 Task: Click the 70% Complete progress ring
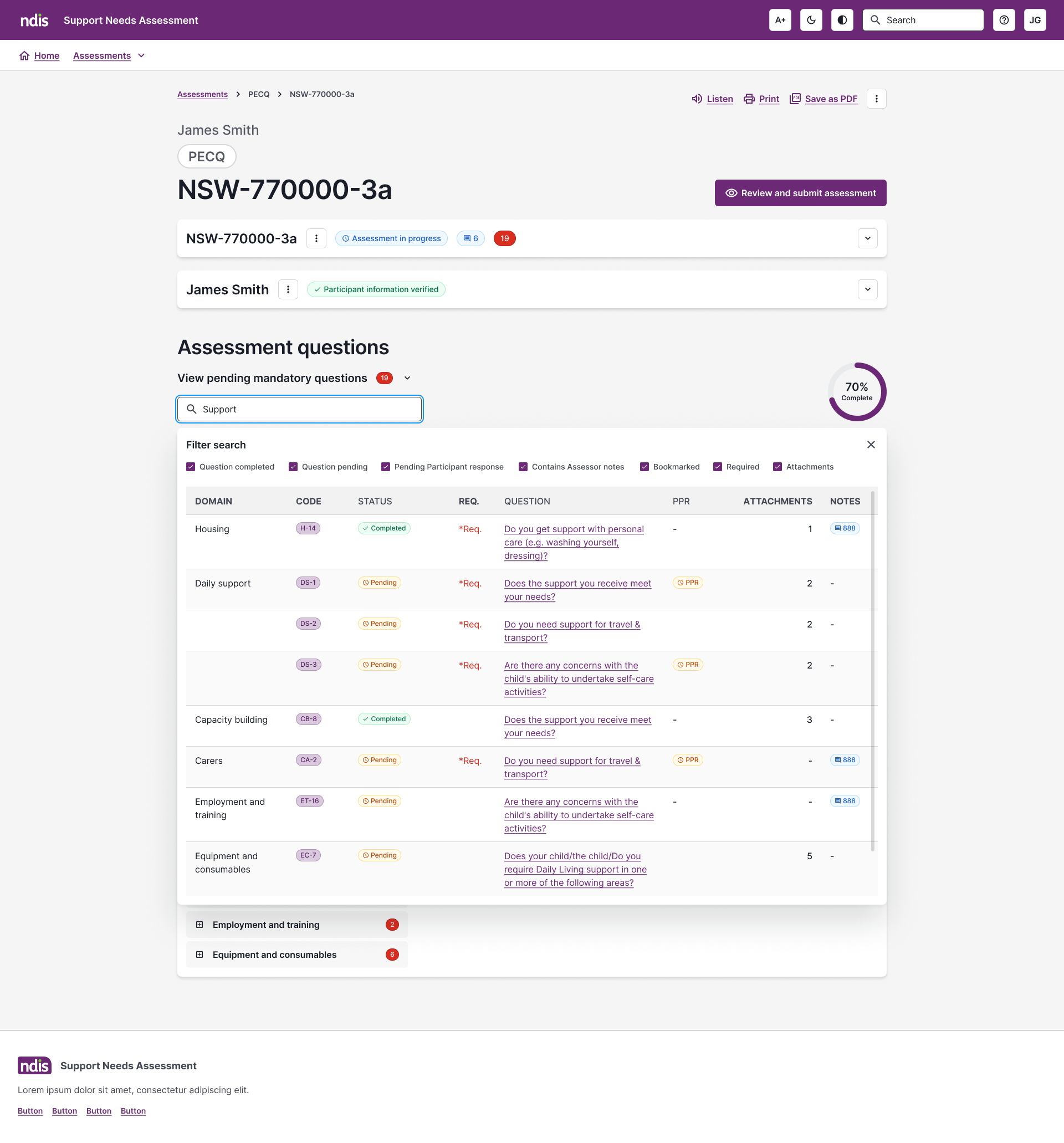857,392
